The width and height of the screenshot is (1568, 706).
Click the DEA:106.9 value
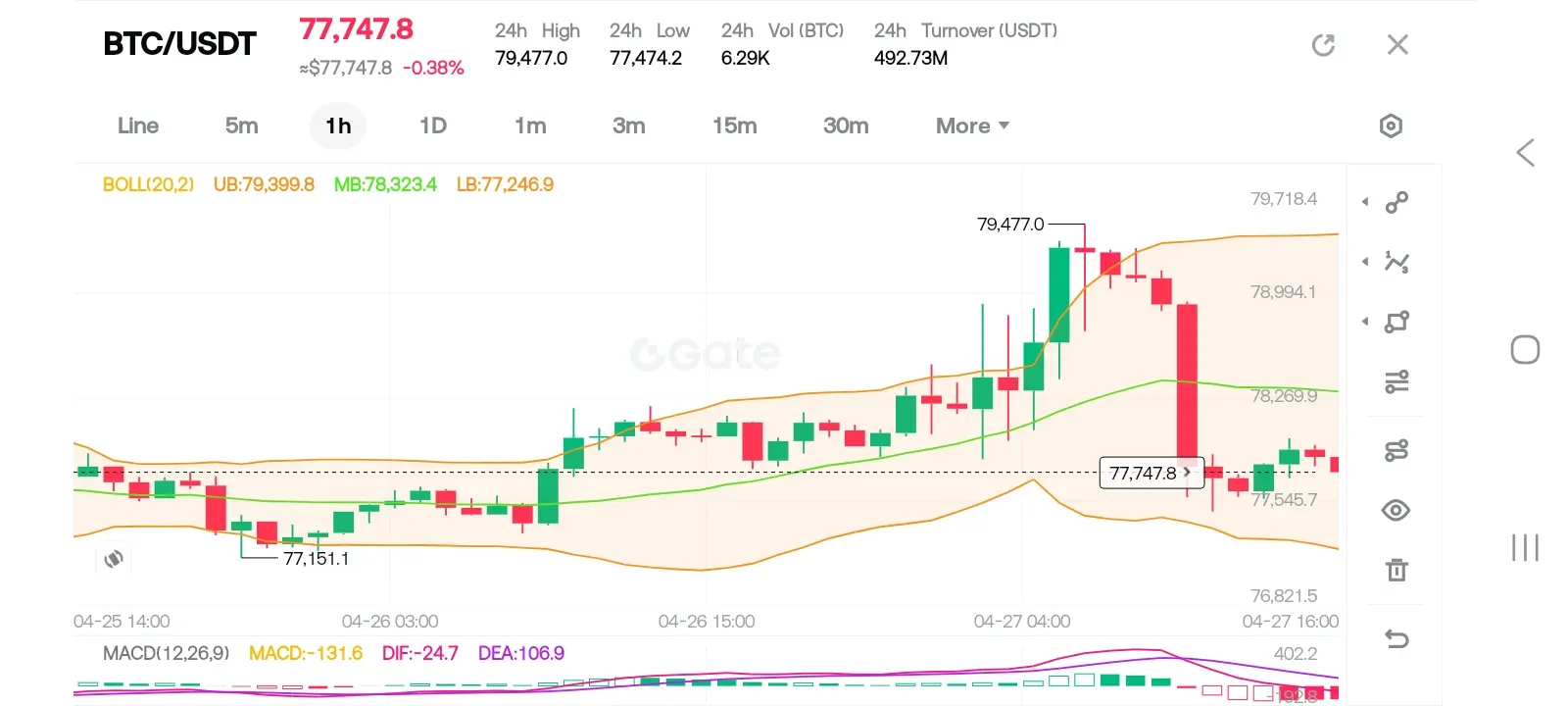(521, 653)
